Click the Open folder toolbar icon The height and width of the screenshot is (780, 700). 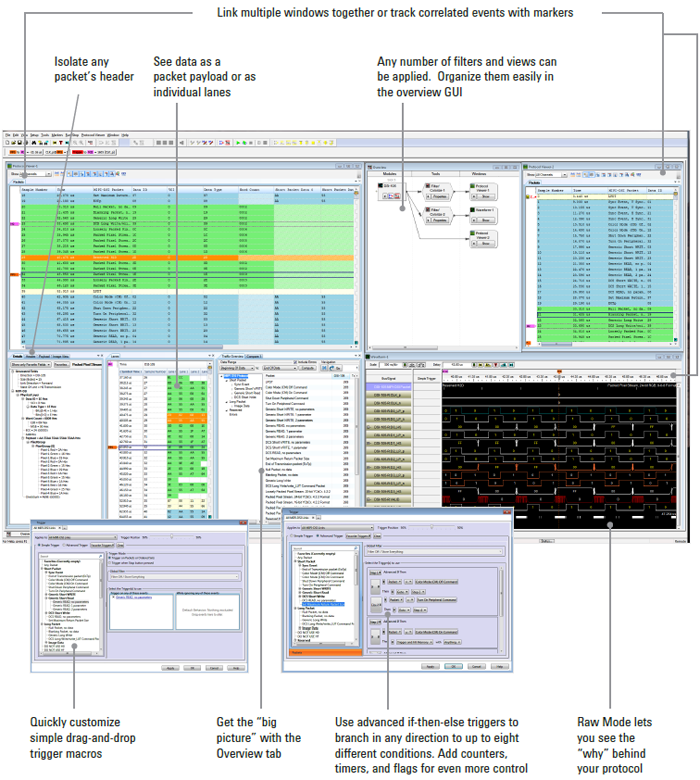[13, 143]
